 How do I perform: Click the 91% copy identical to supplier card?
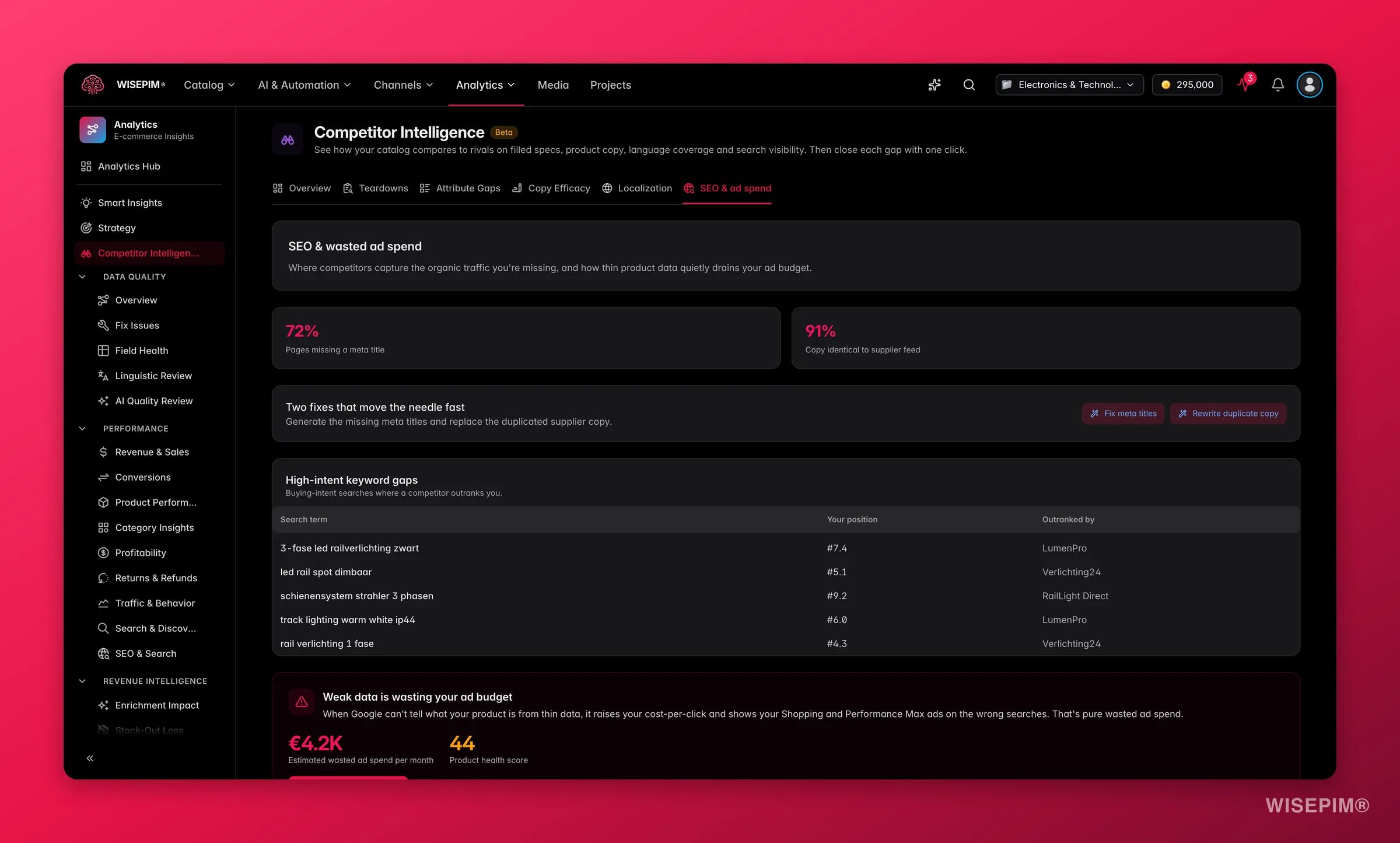1046,338
